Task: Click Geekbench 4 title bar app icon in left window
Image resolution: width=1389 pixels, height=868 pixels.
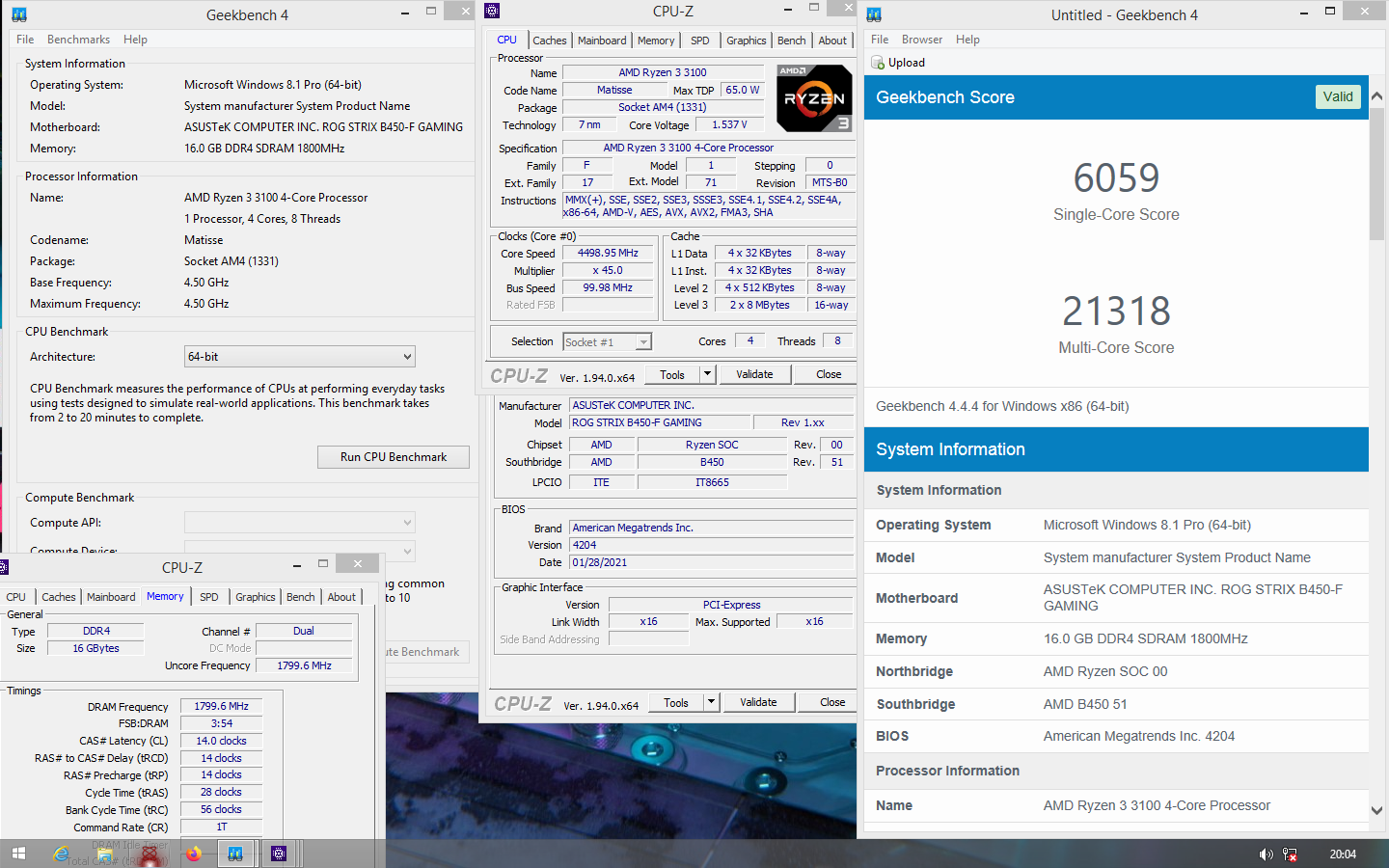Action: (19, 14)
